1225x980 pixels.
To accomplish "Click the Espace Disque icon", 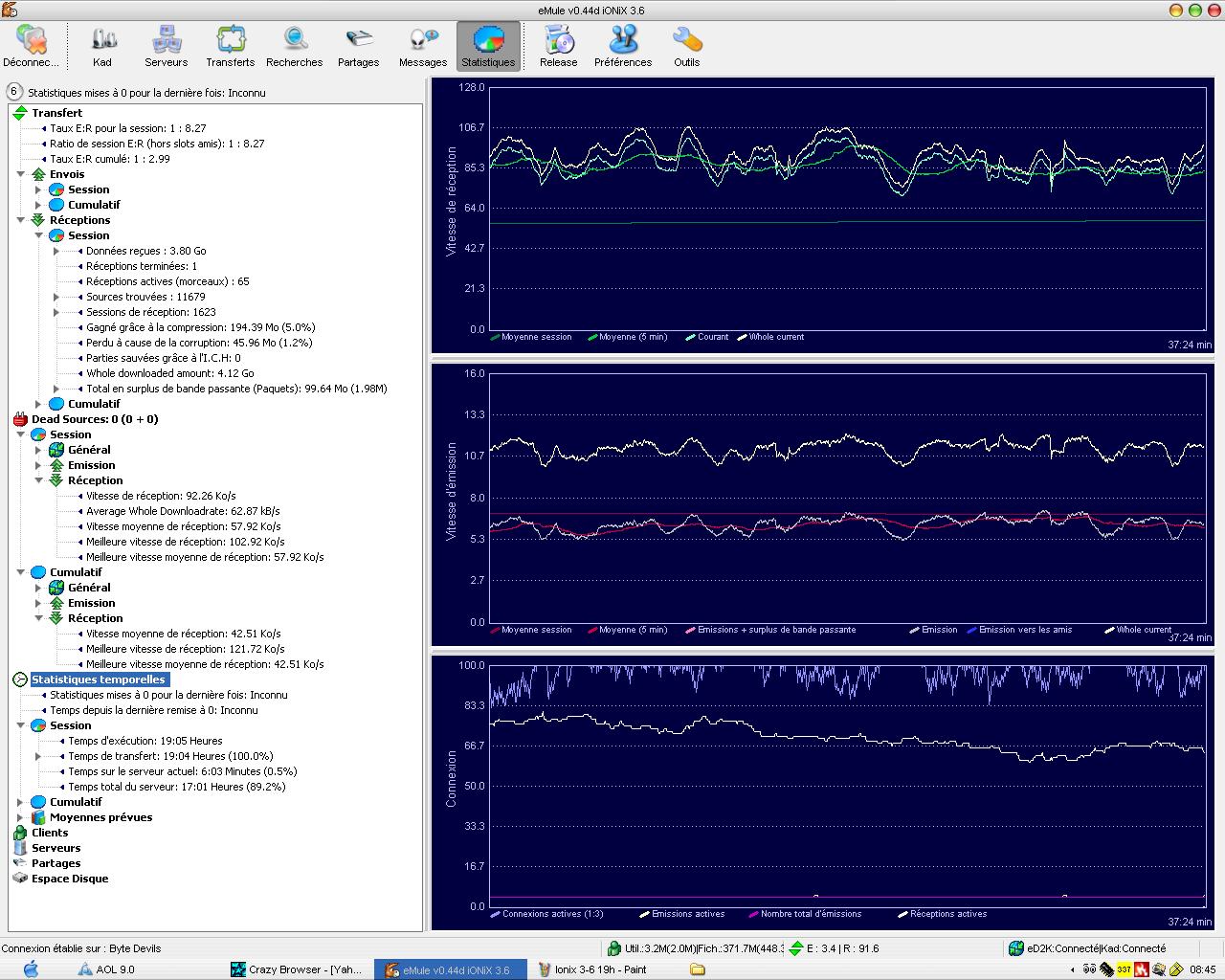I will (x=20, y=879).
